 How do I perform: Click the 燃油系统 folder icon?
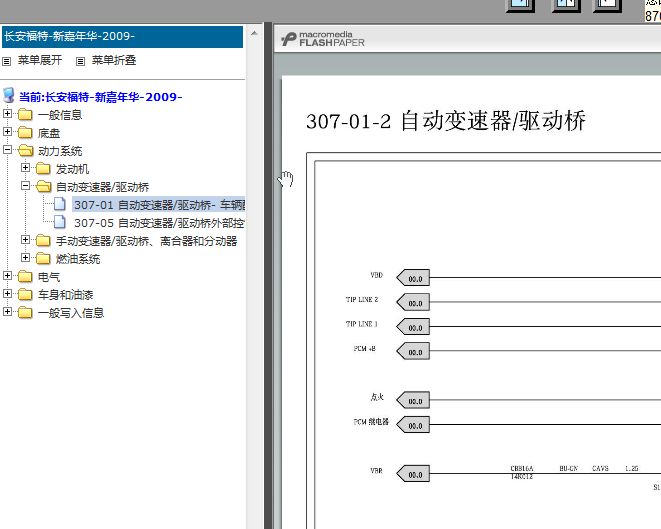point(43,258)
